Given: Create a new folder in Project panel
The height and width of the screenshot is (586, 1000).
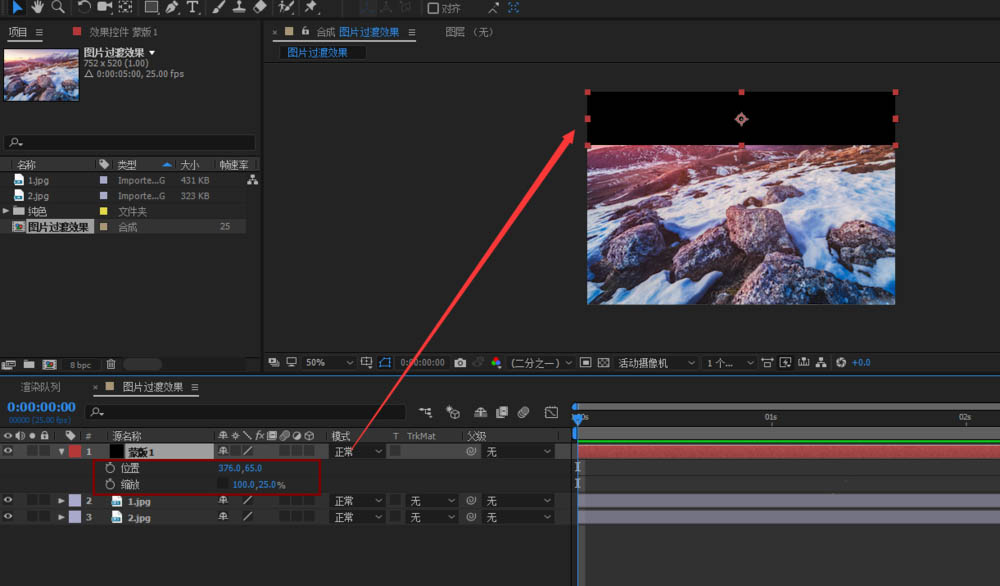Looking at the screenshot, I should tap(29, 365).
